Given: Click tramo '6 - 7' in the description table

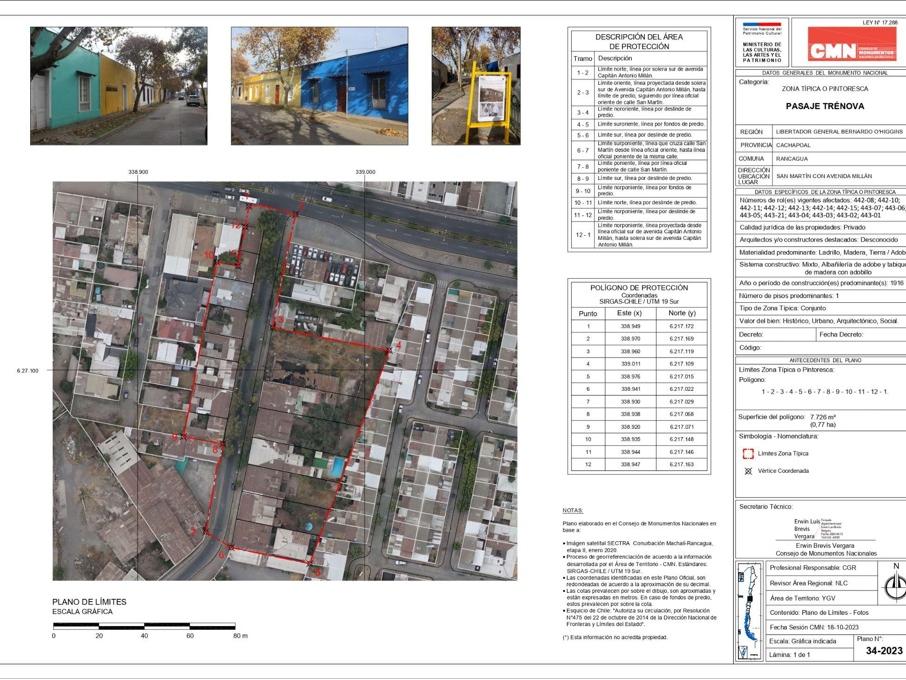Looking at the screenshot, I should (582, 150).
